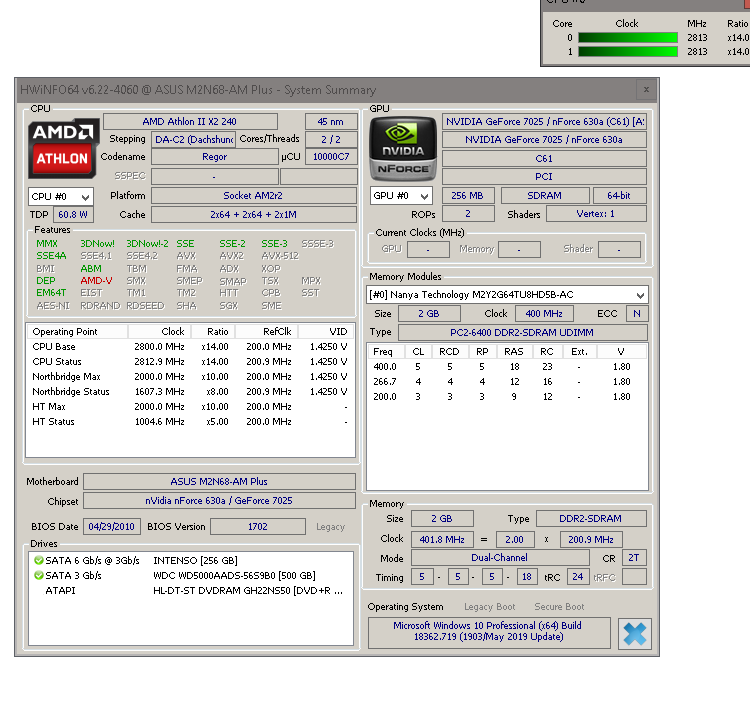Click the memory module Size 2 GB field

pyautogui.click(x=429, y=314)
